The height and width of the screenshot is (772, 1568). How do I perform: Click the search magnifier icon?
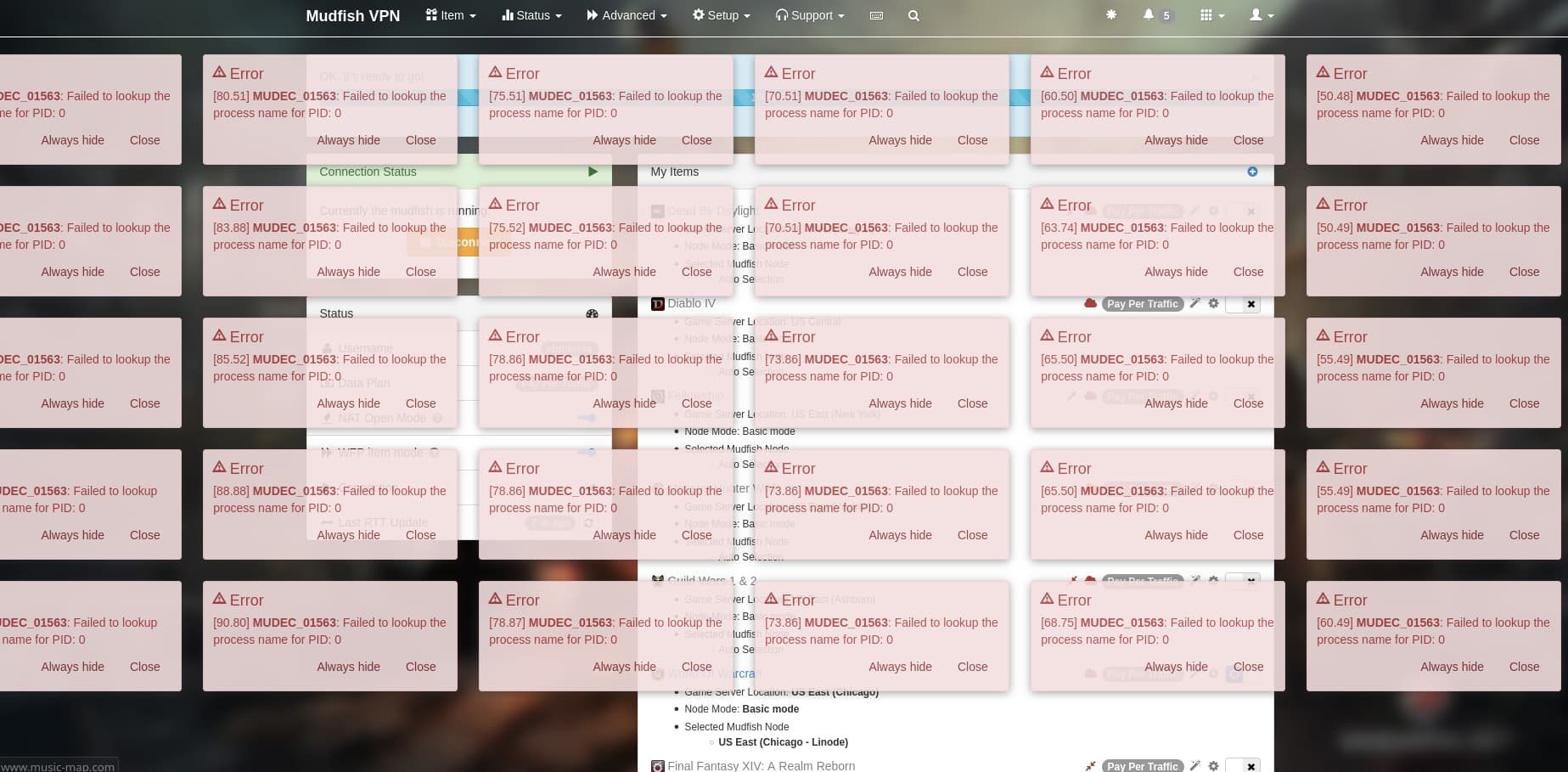pos(913,15)
